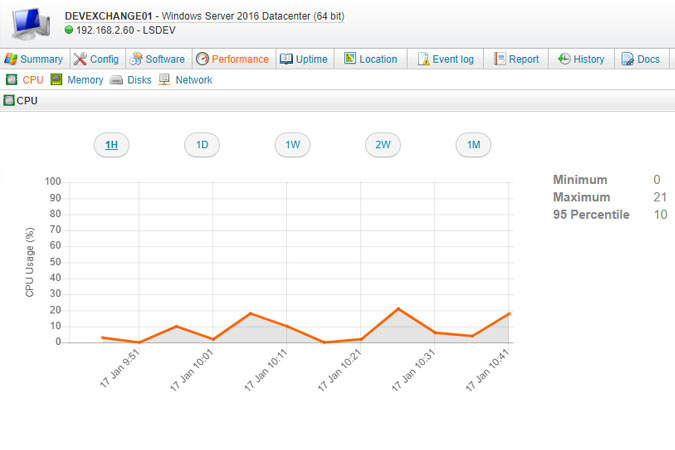Click the Disks drive icon in the sub-menu
The width and height of the screenshot is (675, 450).
(x=117, y=79)
